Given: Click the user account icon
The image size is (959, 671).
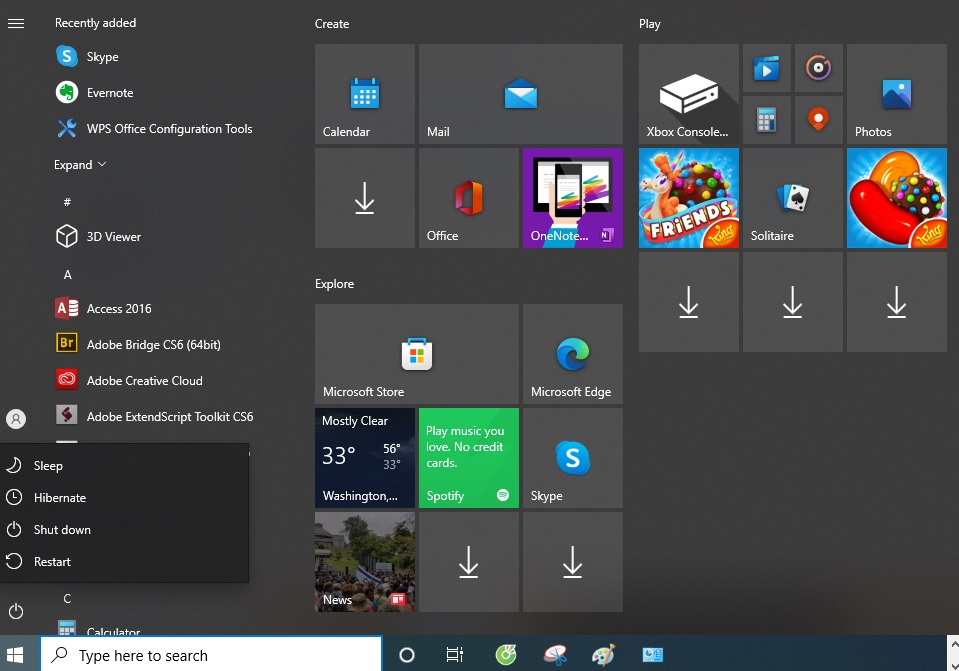Looking at the screenshot, I should coord(16,419).
